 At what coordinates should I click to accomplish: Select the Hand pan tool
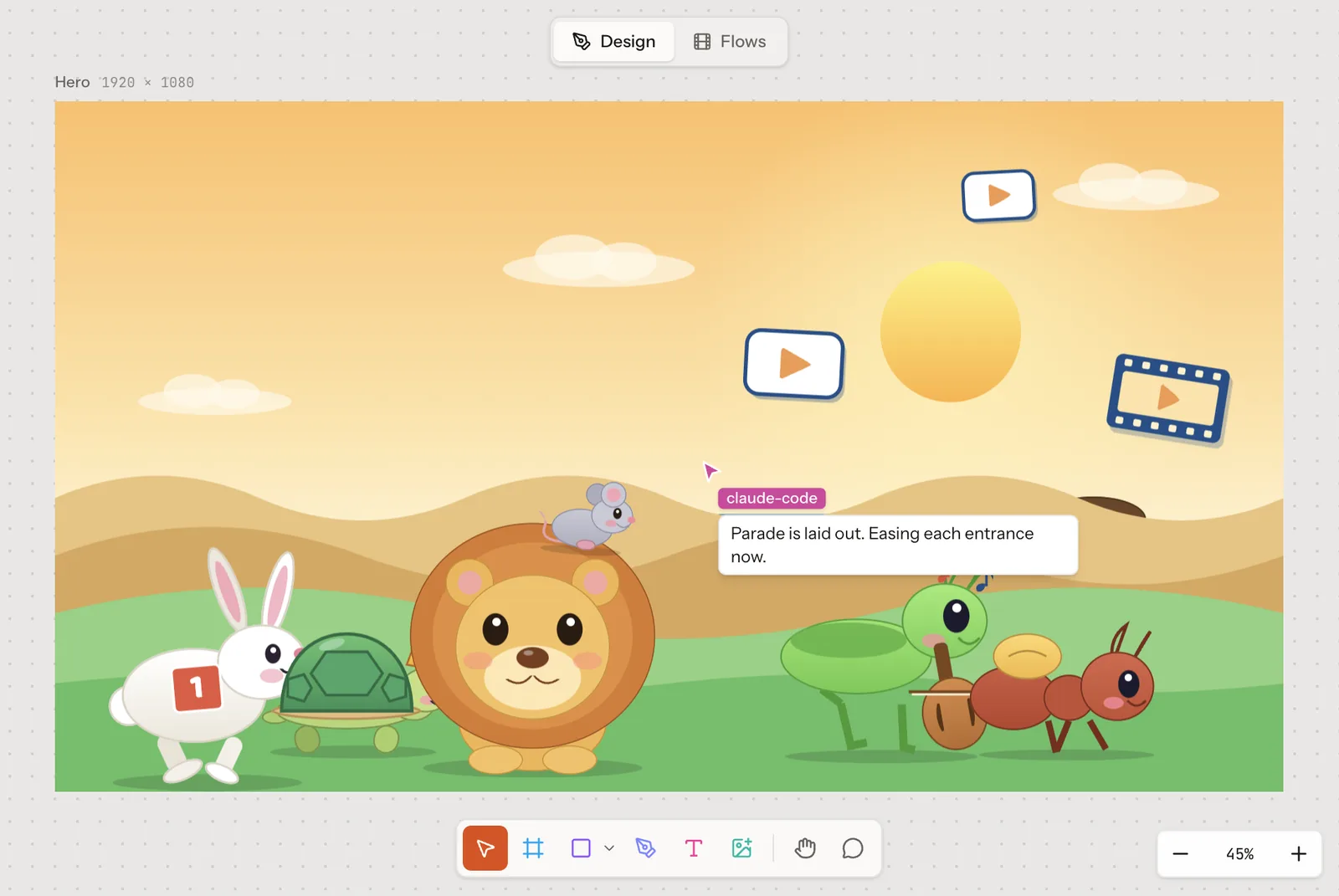[x=805, y=848]
